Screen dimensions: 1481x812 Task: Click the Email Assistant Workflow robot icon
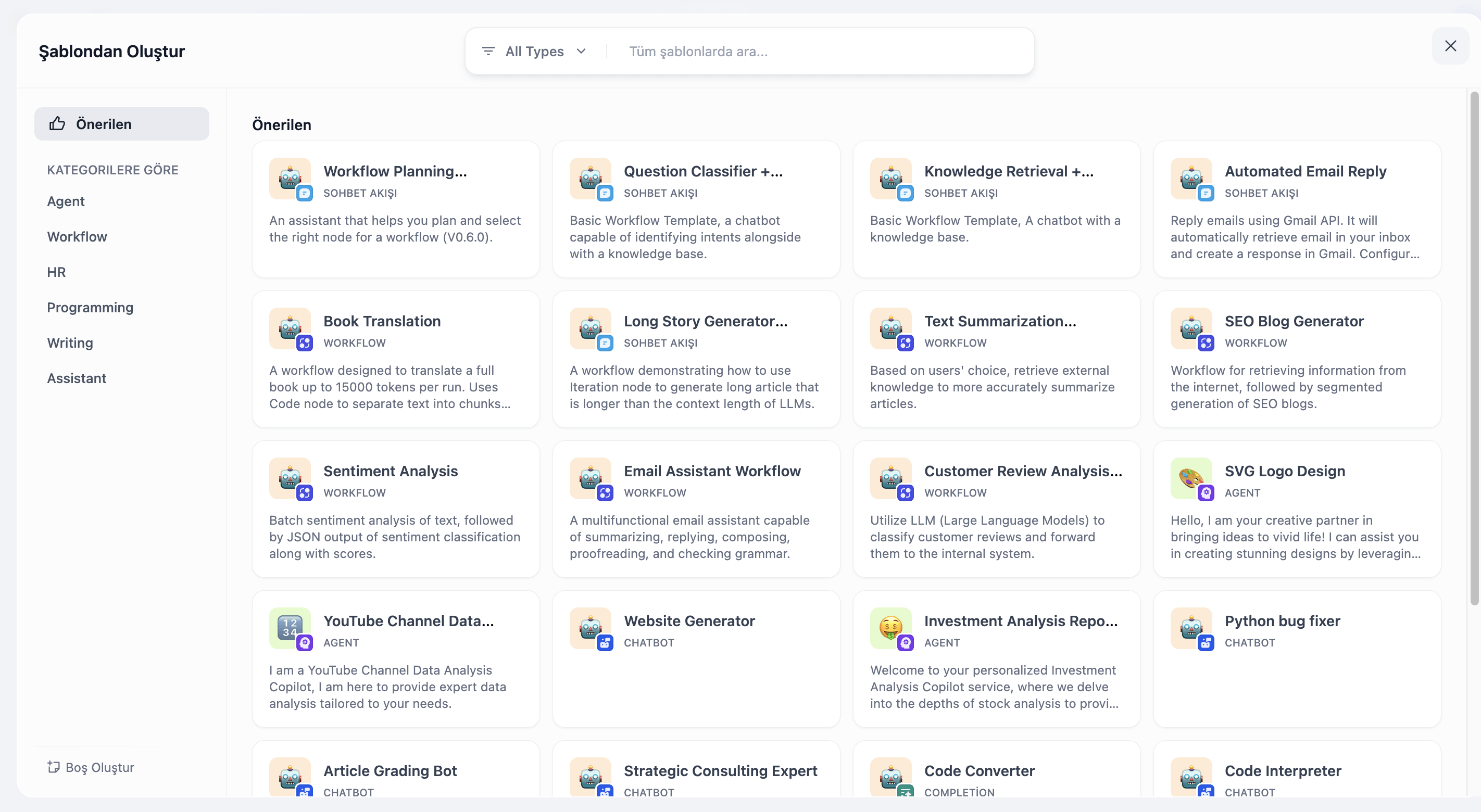tap(591, 479)
